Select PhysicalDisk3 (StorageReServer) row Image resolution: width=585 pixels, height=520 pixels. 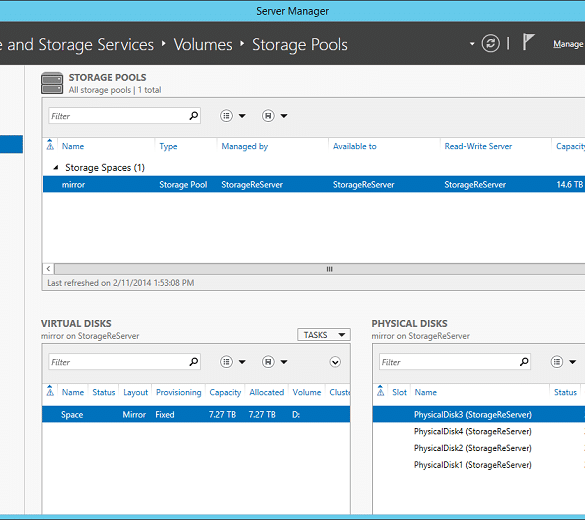point(479,414)
